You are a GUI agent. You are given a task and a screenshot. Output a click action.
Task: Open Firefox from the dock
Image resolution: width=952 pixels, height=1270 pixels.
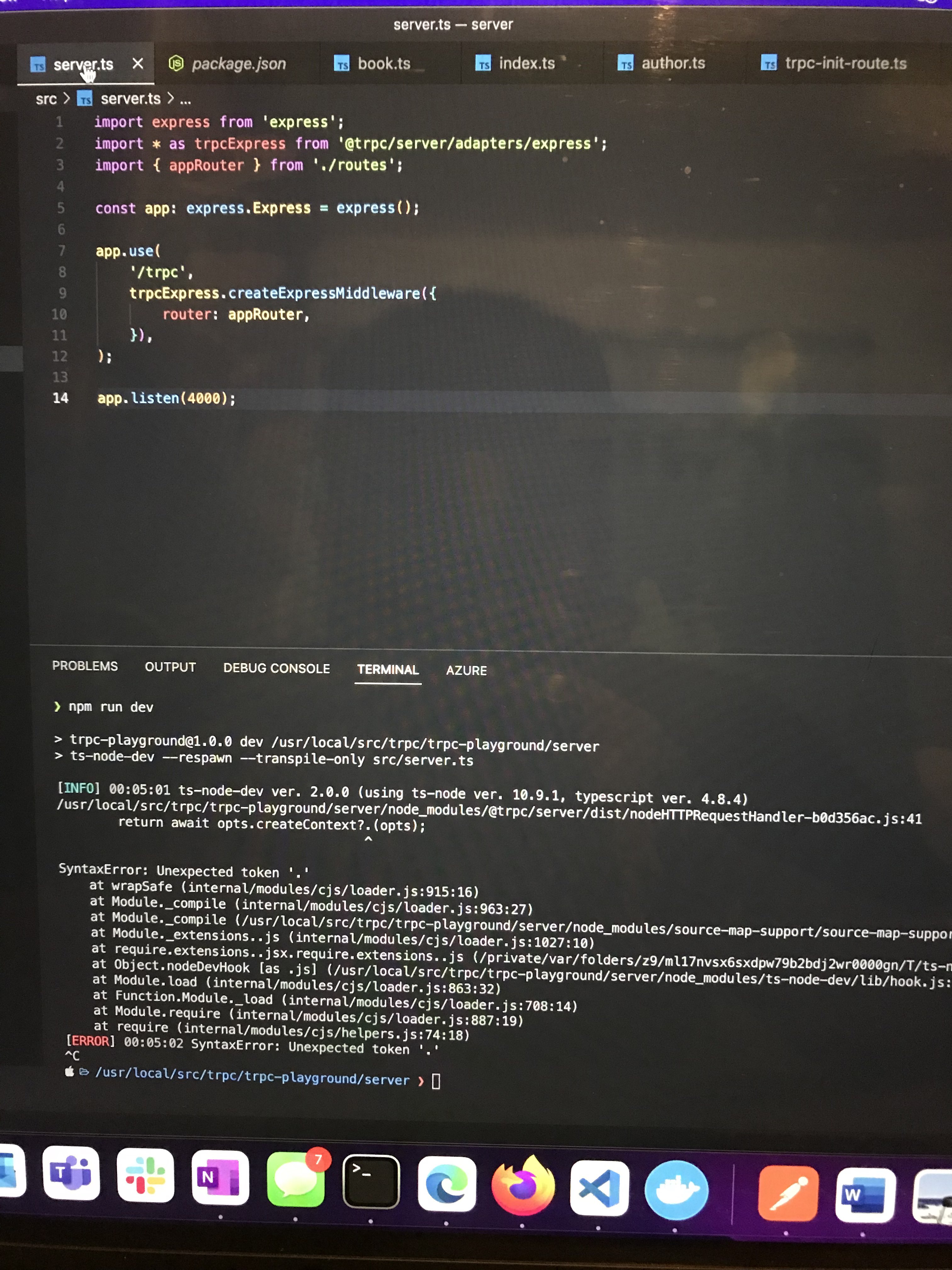coord(523,1186)
